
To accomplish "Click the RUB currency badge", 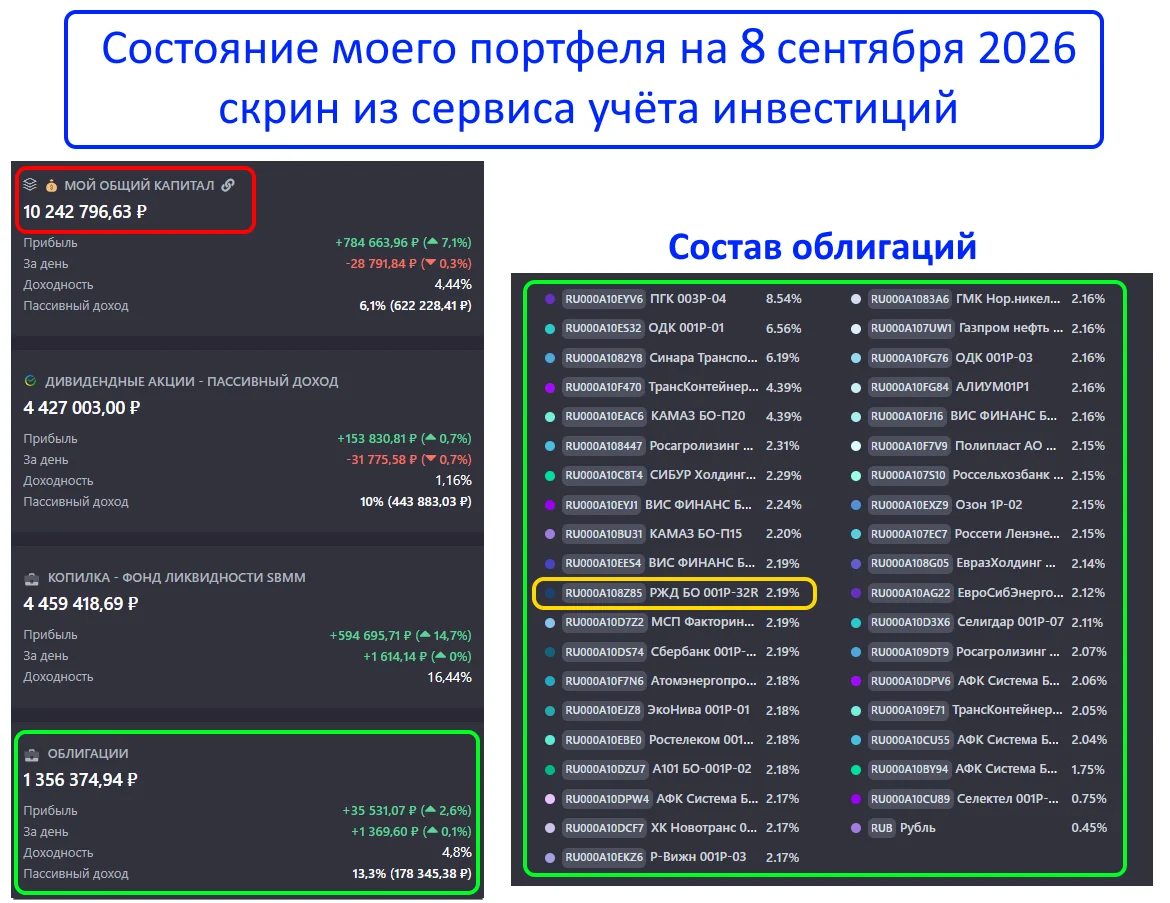I will click(x=881, y=828).
